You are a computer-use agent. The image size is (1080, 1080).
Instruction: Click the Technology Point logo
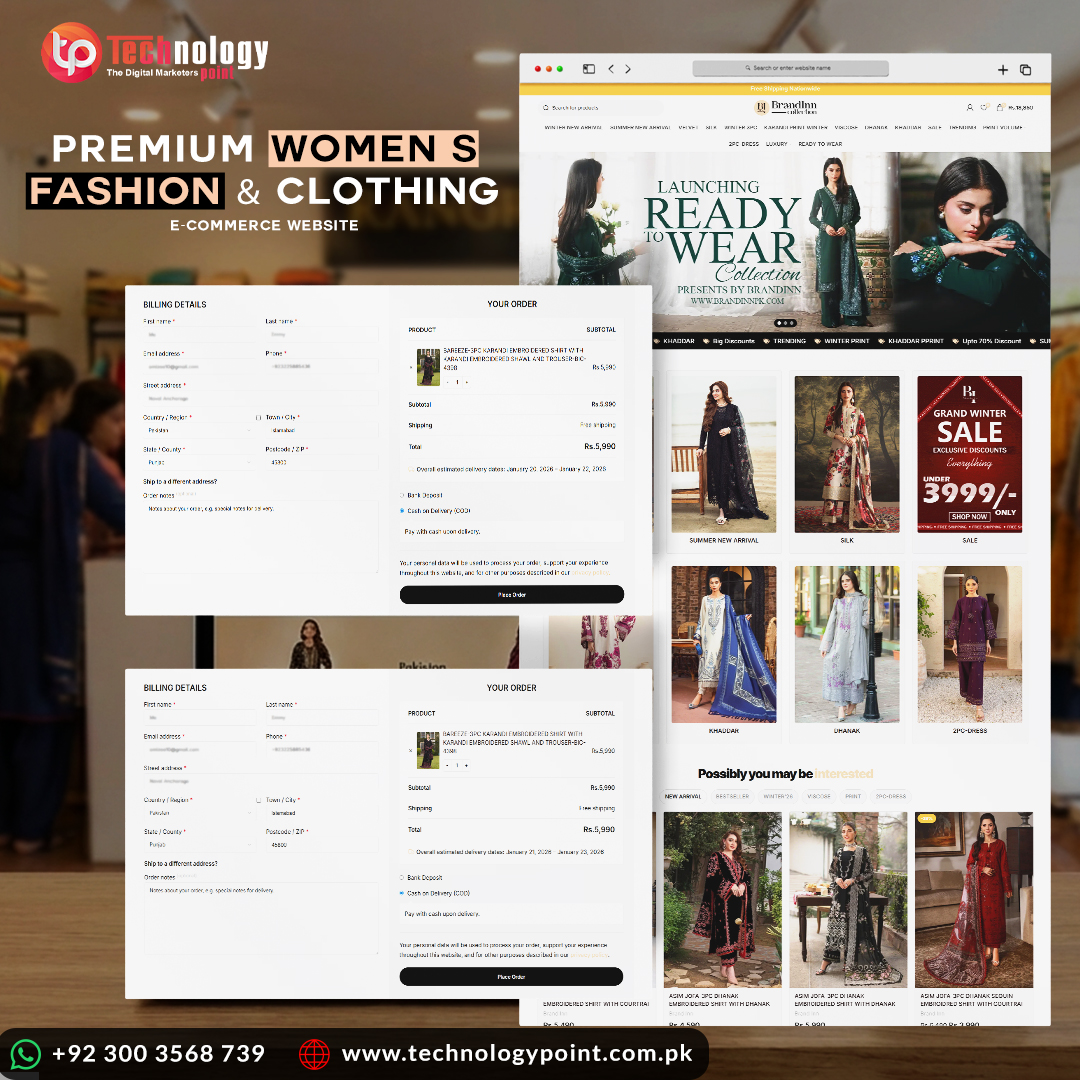[x=154, y=53]
